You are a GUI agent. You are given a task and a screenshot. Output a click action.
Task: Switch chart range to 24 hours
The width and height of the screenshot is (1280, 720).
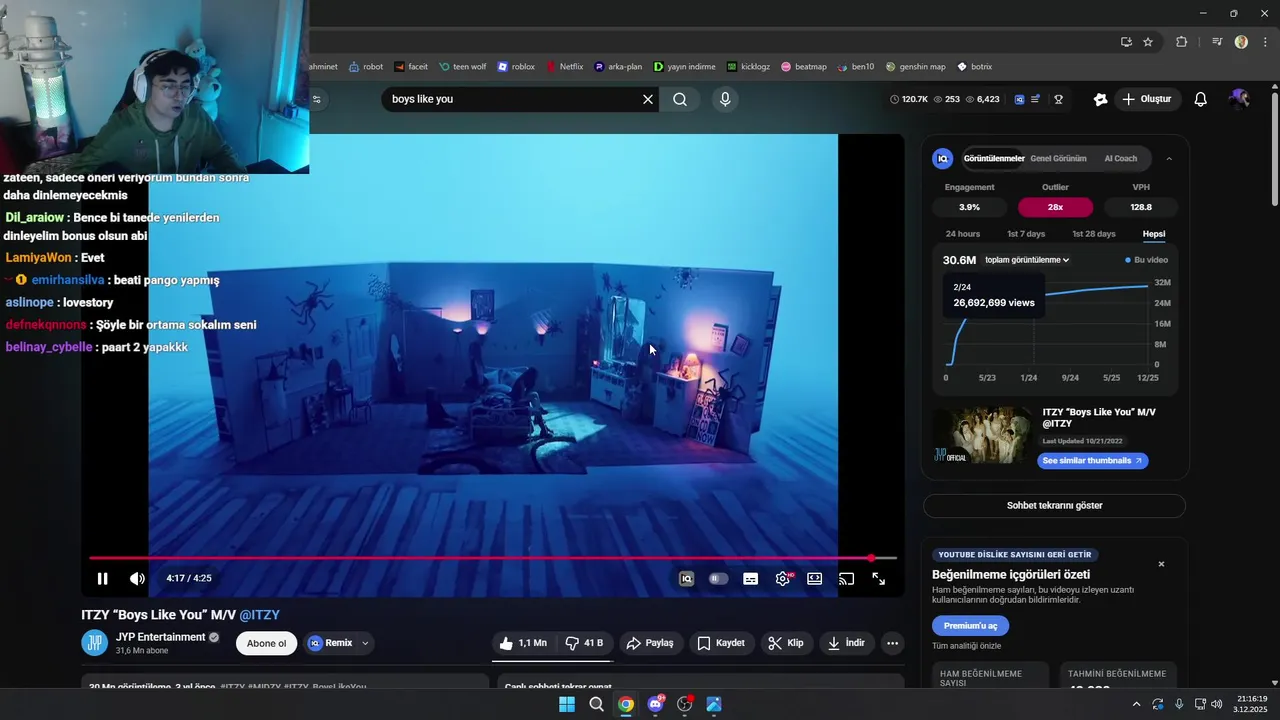click(x=963, y=234)
